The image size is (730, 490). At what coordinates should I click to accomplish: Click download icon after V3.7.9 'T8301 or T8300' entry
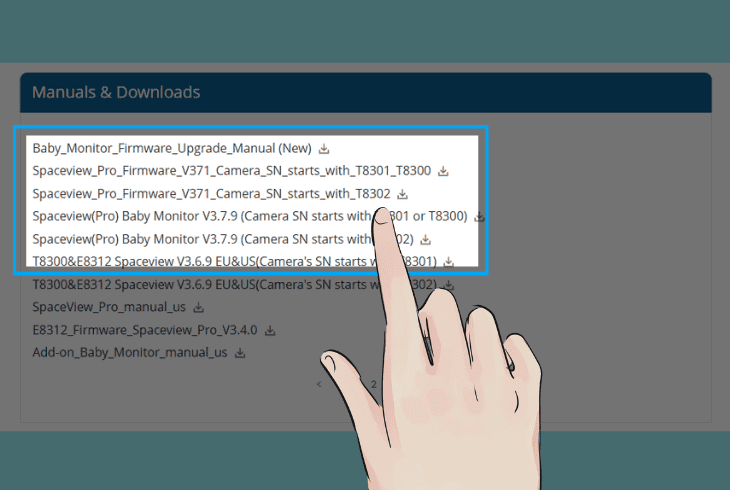[x=480, y=217]
